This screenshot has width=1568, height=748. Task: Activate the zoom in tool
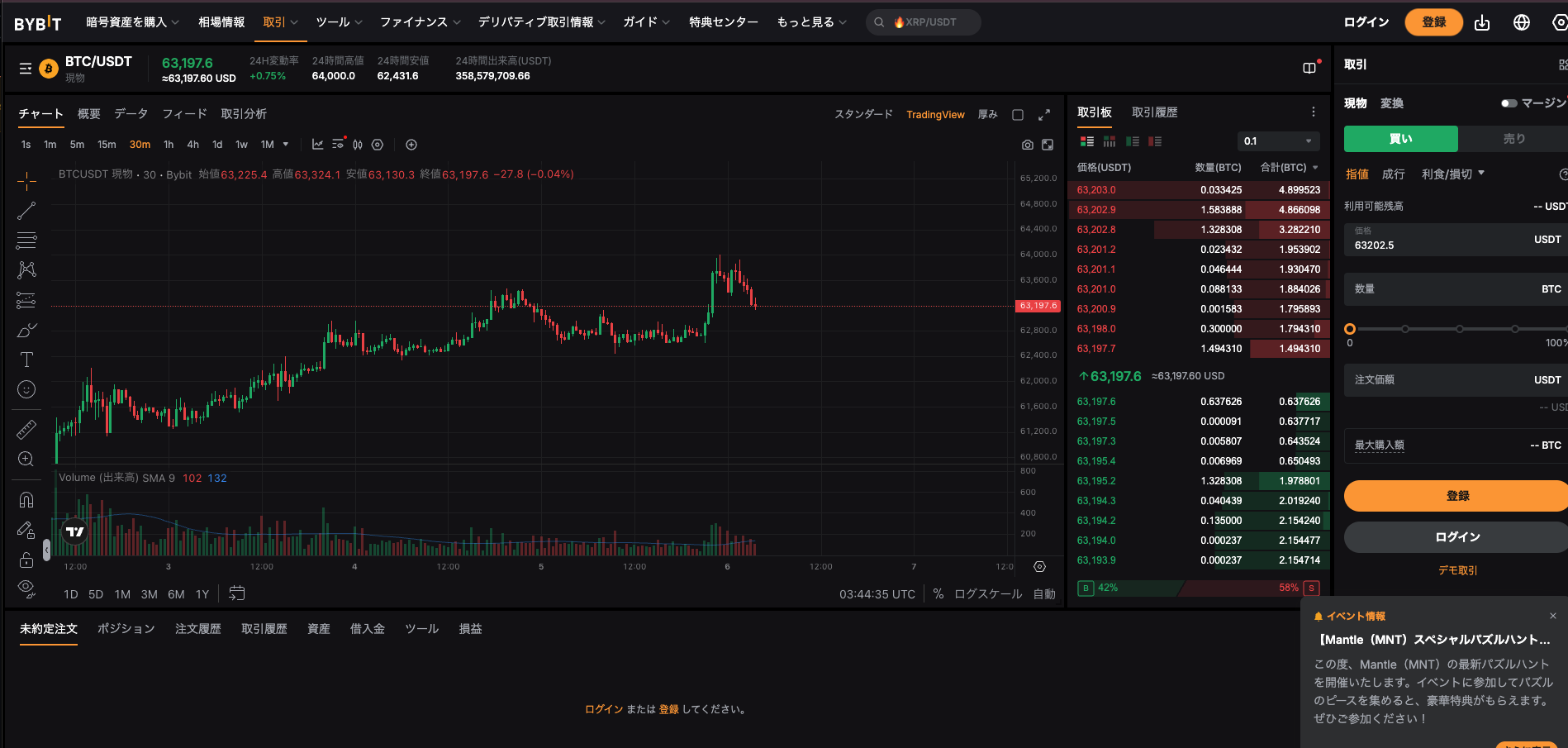point(26,460)
